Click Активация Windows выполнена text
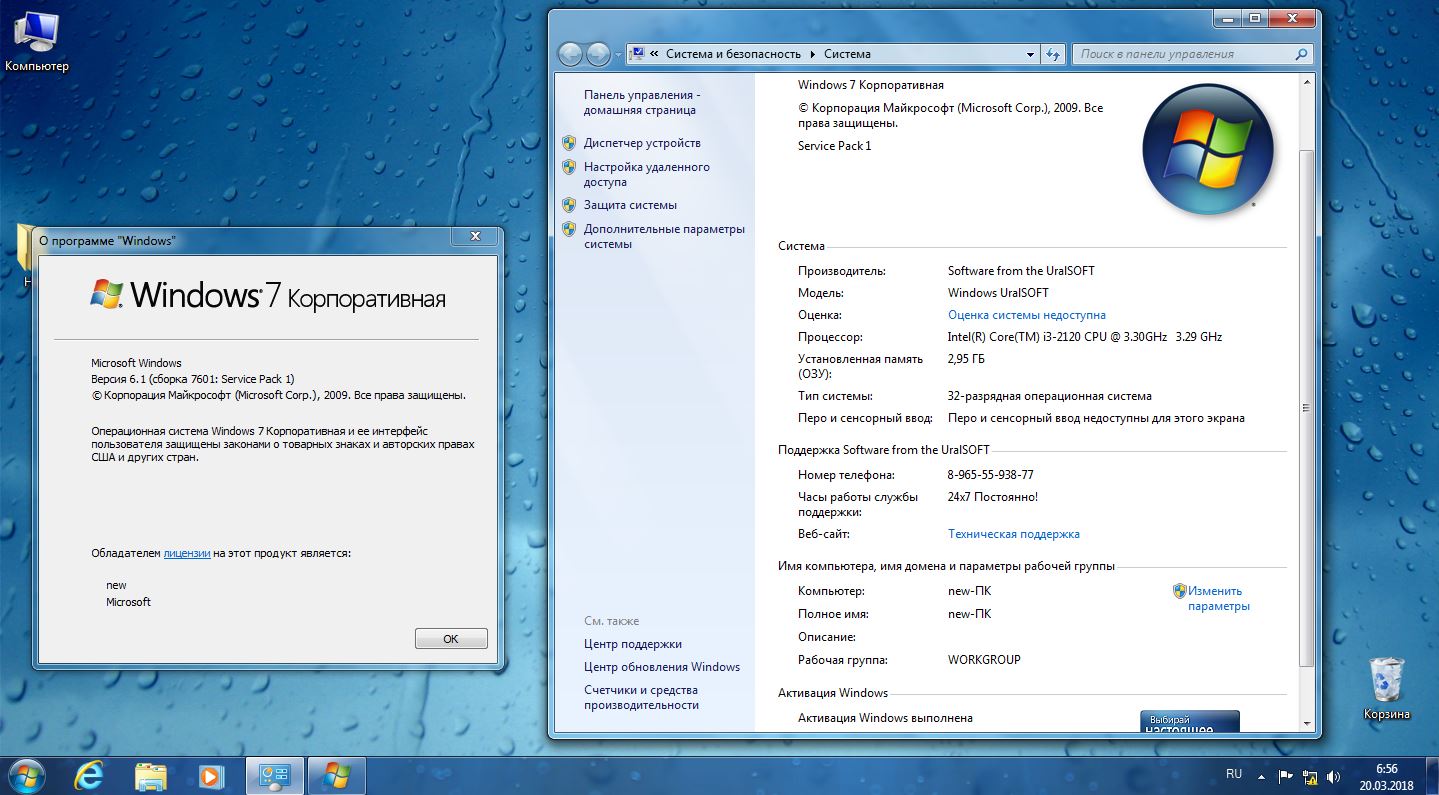1439x795 pixels. tap(885, 718)
